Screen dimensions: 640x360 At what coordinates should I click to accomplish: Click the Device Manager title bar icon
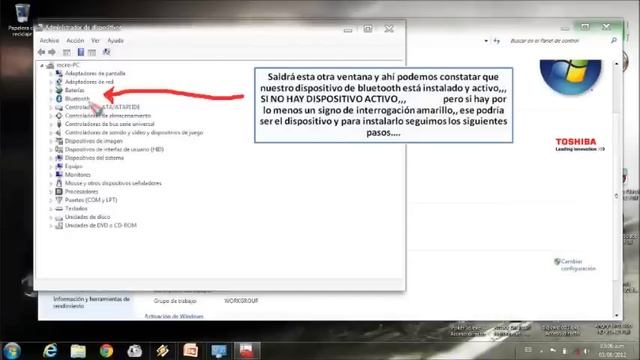pos(40,28)
